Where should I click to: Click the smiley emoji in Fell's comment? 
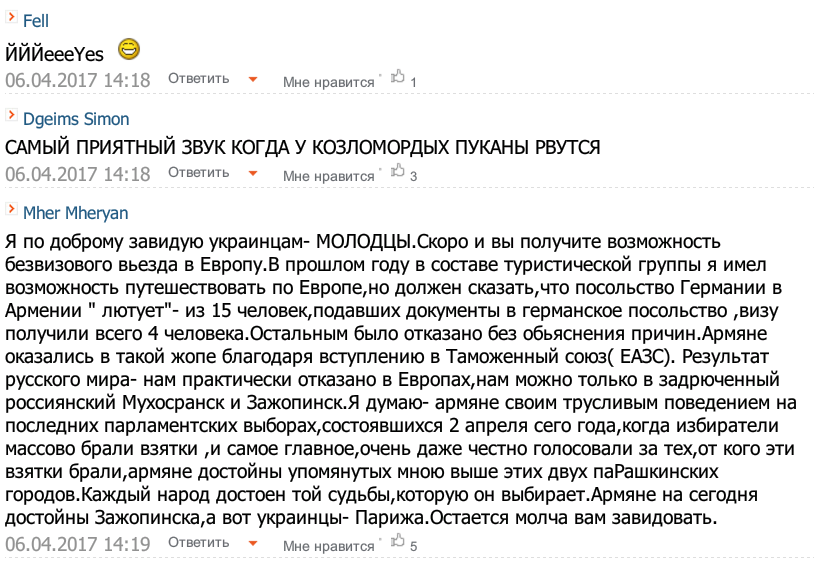(x=128, y=48)
